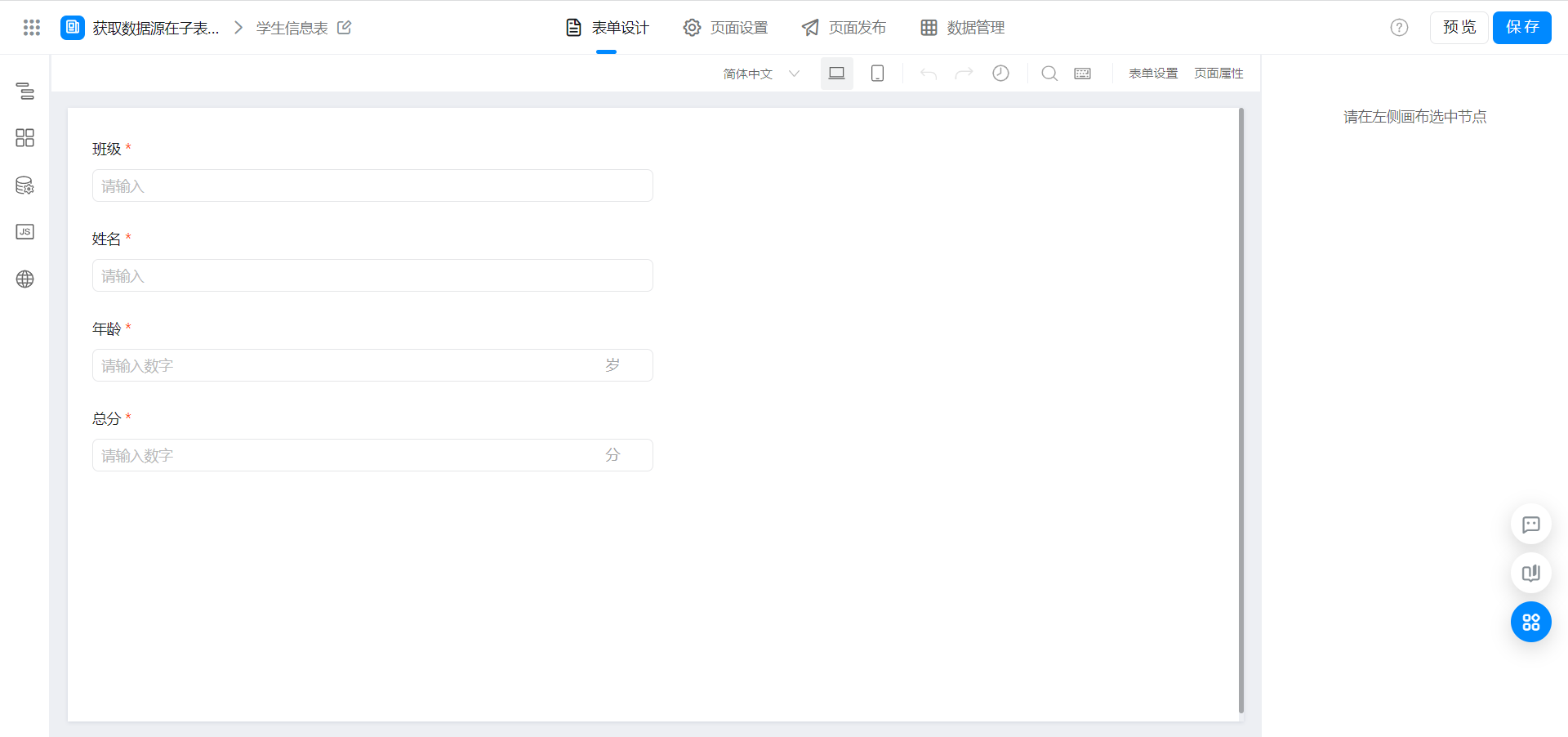The height and width of the screenshot is (737, 1568).
Task: Open the JS action panel icon
Action: click(x=25, y=232)
